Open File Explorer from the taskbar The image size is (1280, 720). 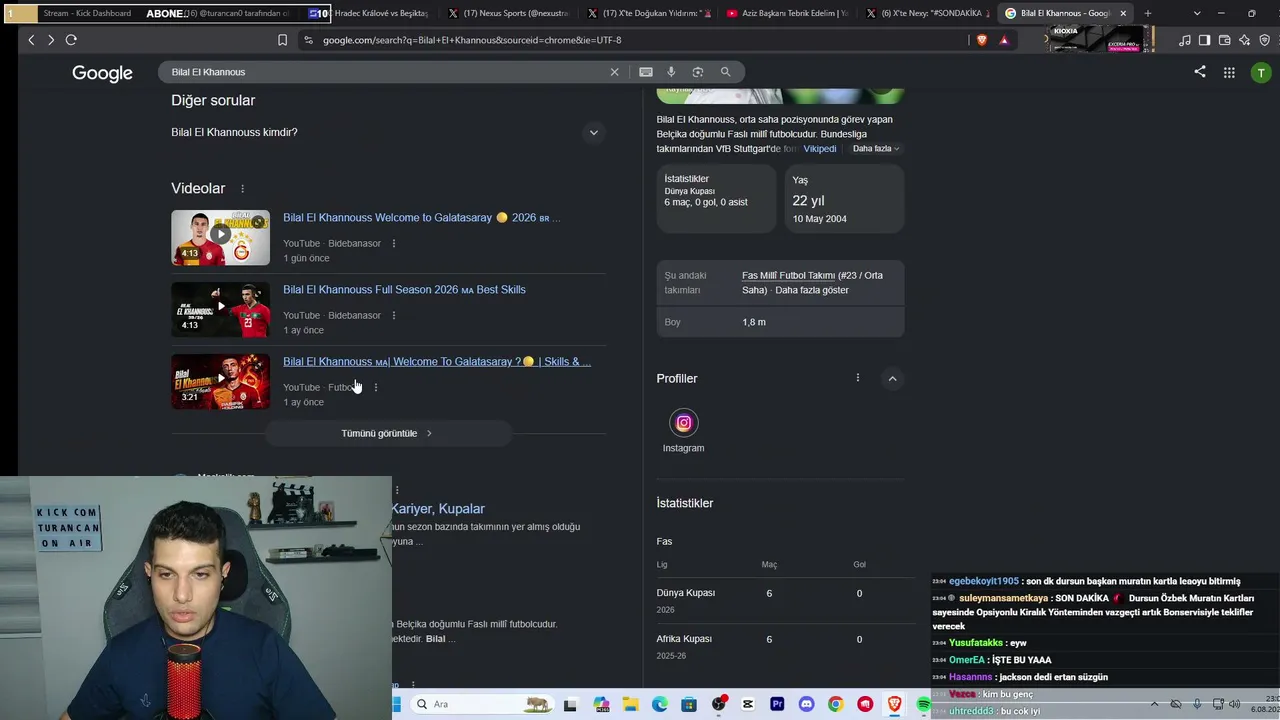point(630,704)
